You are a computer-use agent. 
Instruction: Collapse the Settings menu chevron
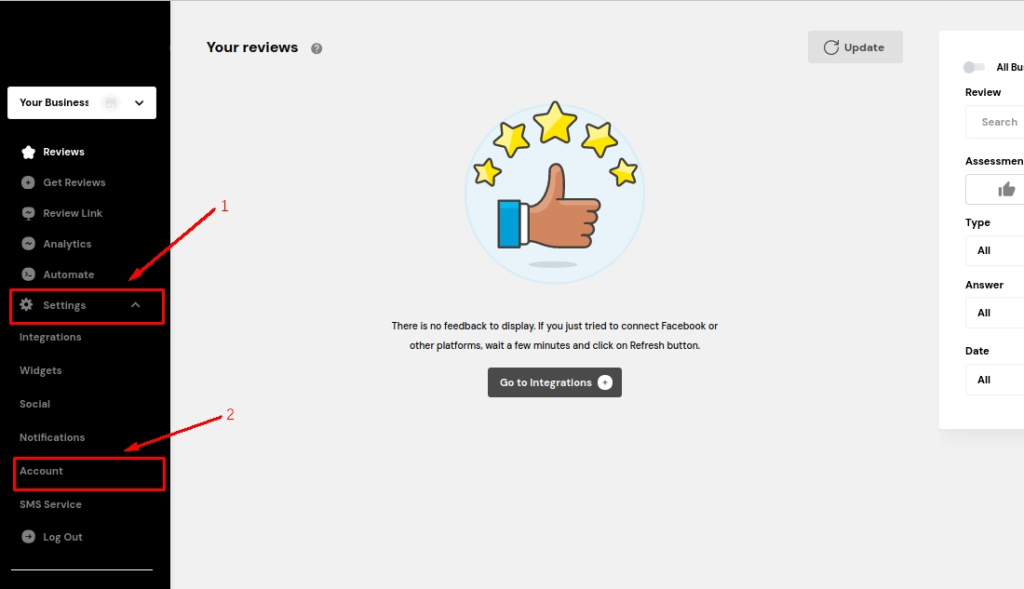coord(136,305)
